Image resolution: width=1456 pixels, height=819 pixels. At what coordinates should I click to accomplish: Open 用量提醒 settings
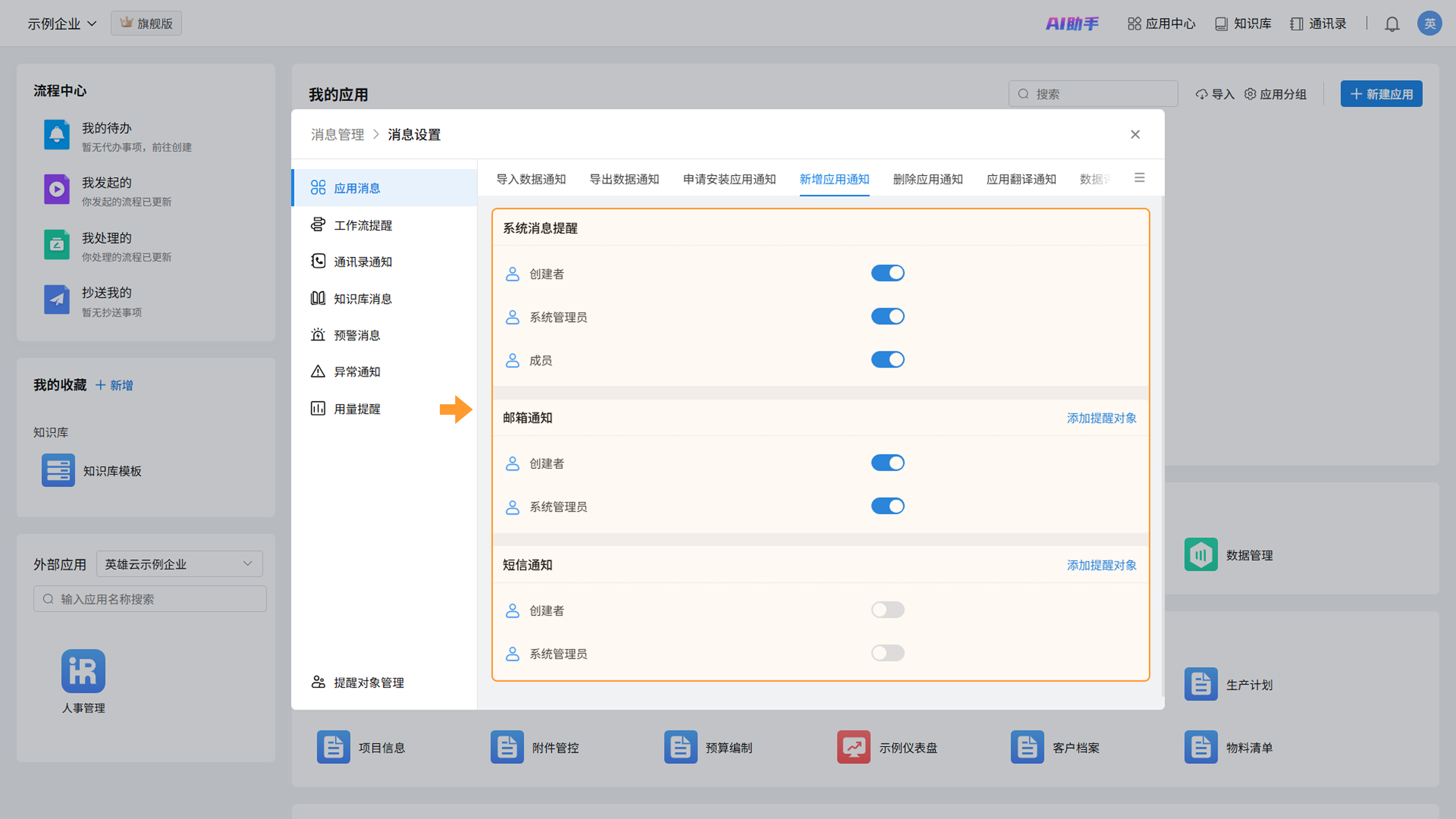[357, 409]
